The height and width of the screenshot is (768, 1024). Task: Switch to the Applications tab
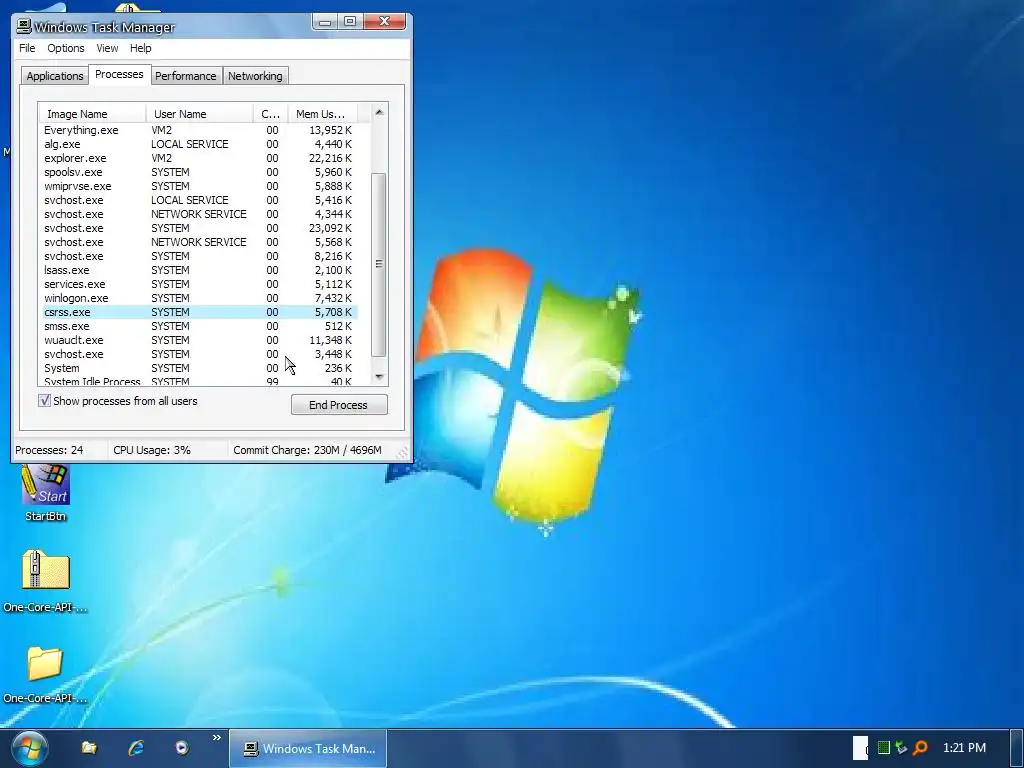tap(55, 76)
